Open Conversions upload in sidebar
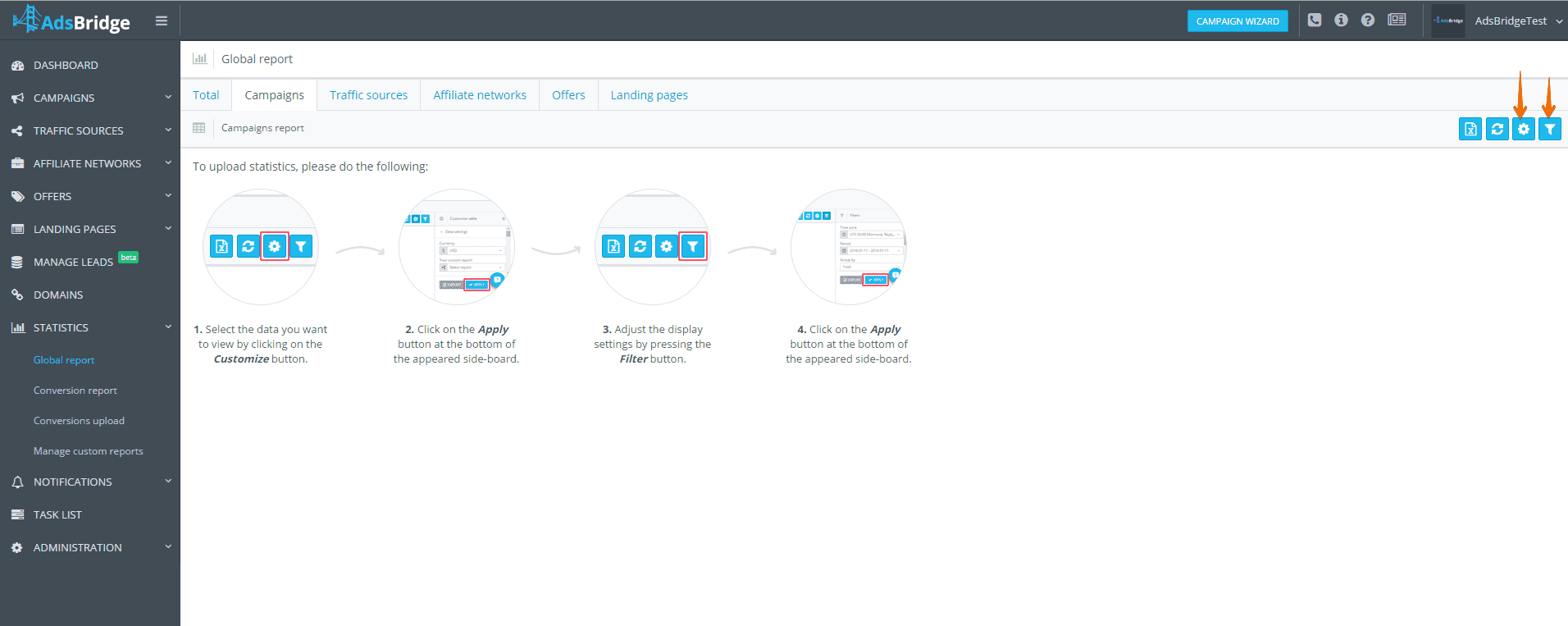Screen dimensions: 1568x626 79,421
